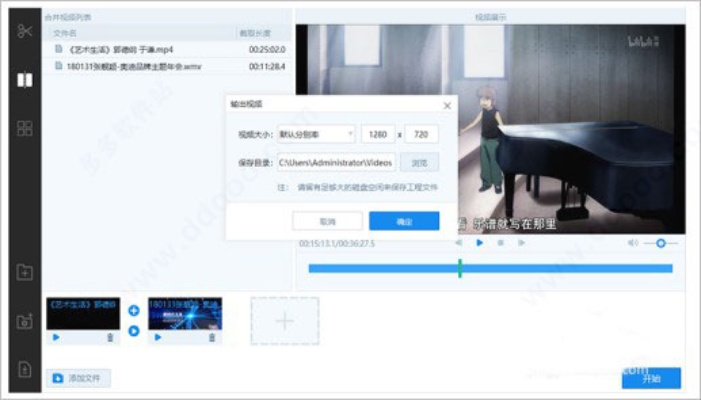The width and height of the screenshot is (701, 400).
Task: Click the height field showing 720
Action: click(421, 134)
